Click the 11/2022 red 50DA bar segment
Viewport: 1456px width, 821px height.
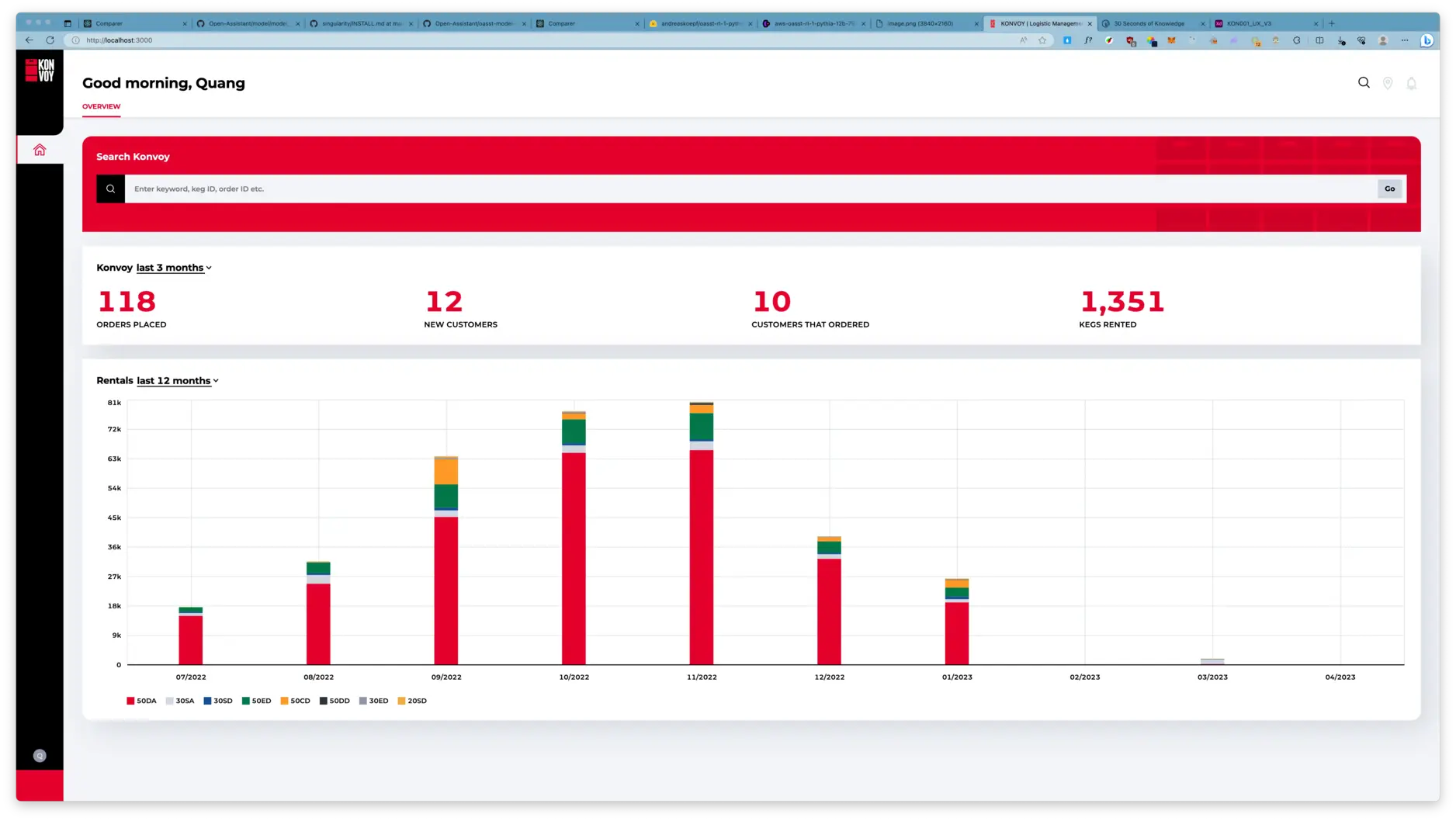[701, 557]
